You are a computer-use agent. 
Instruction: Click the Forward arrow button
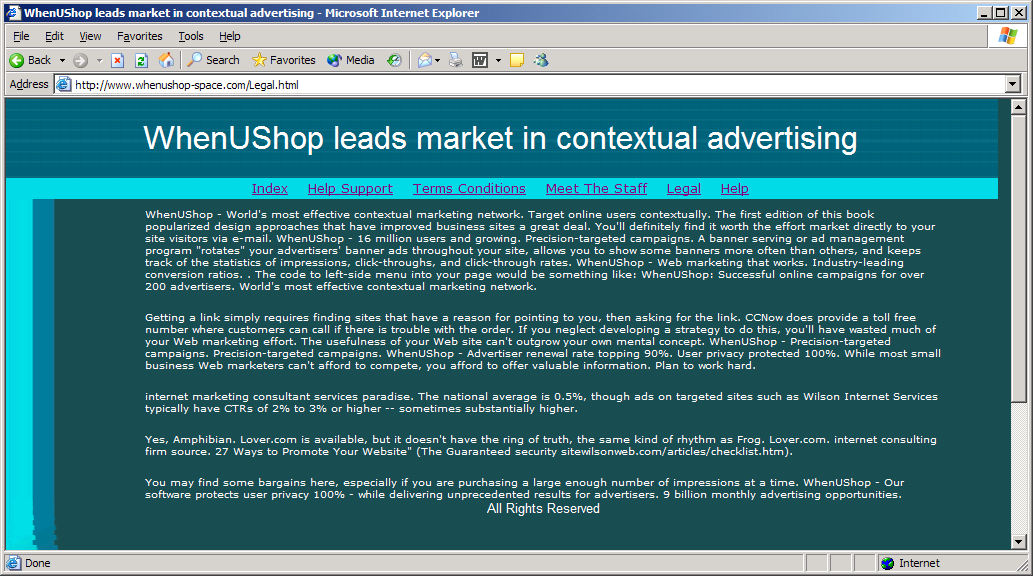(x=80, y=61)
